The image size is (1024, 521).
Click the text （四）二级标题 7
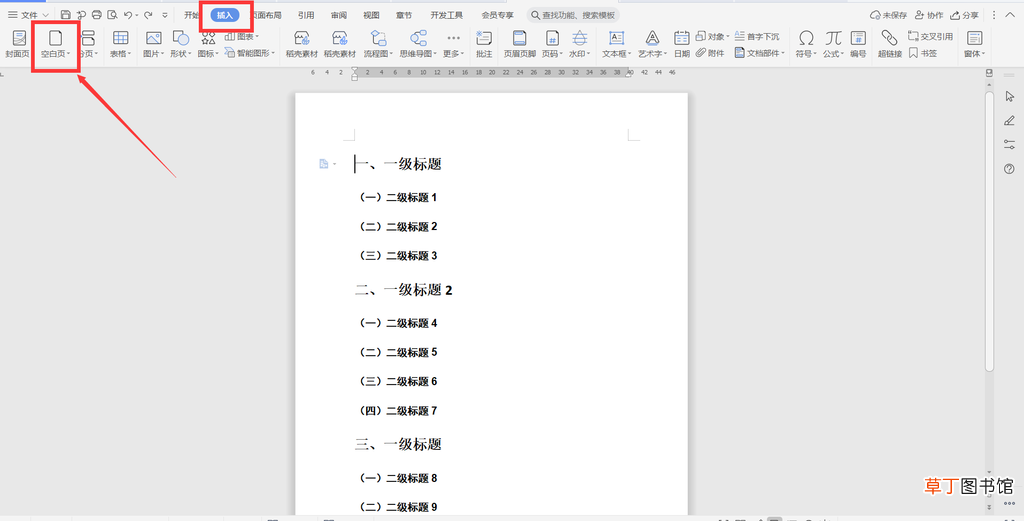398,411
